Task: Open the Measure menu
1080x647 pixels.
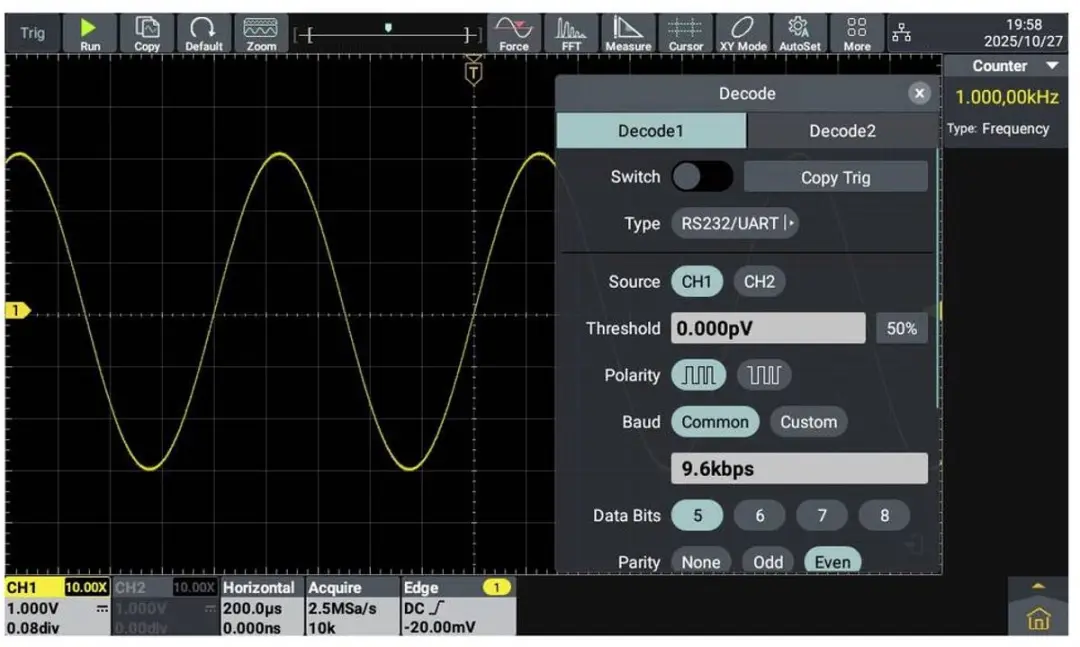Action: pos(628,33)
